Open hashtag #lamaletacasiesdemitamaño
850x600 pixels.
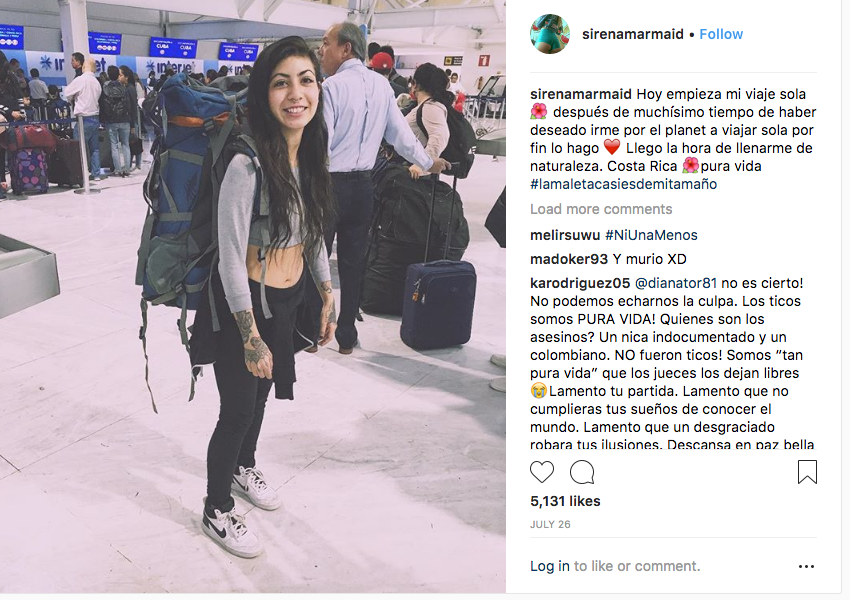[623, 184]
